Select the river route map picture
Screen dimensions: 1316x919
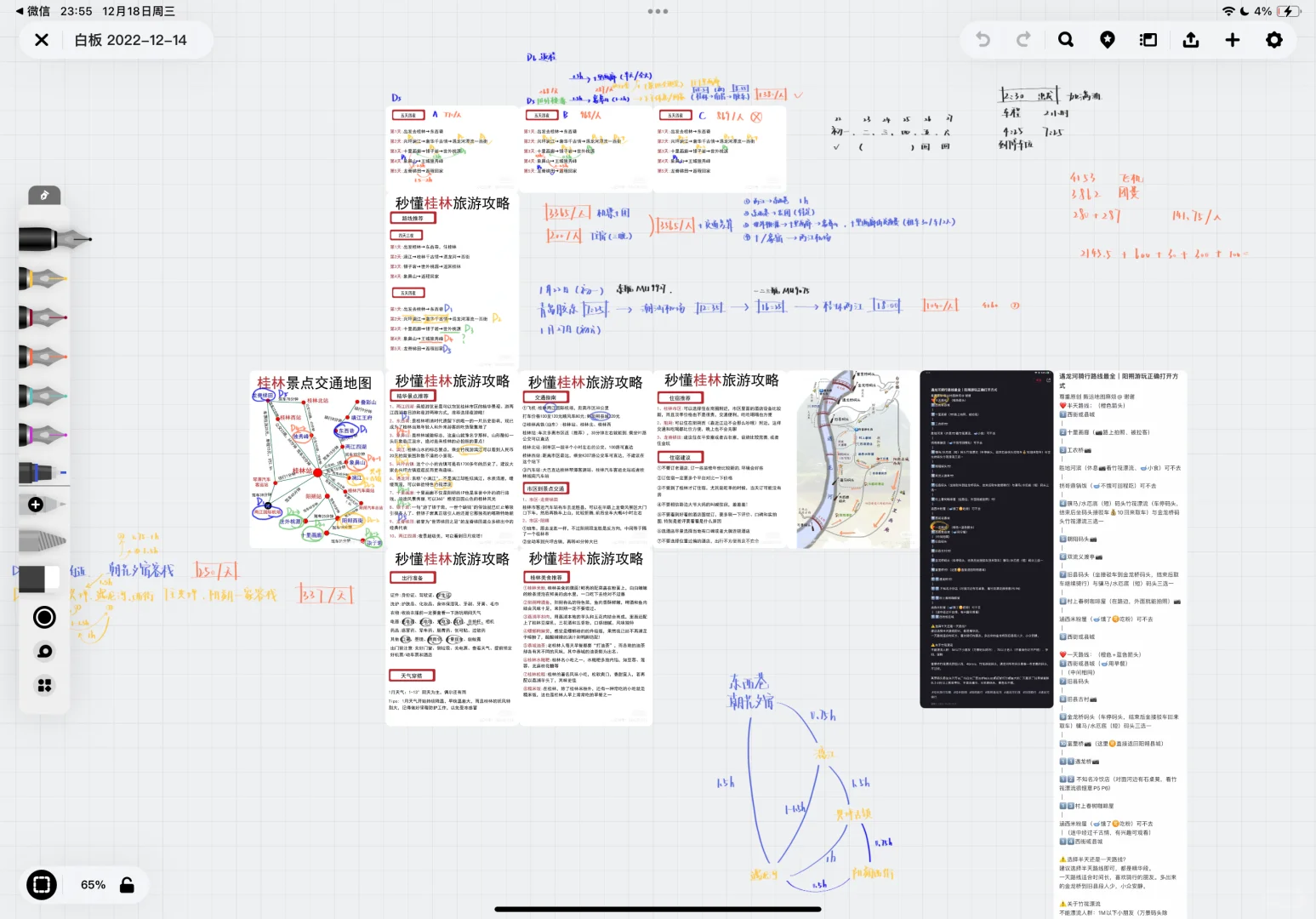854,459
